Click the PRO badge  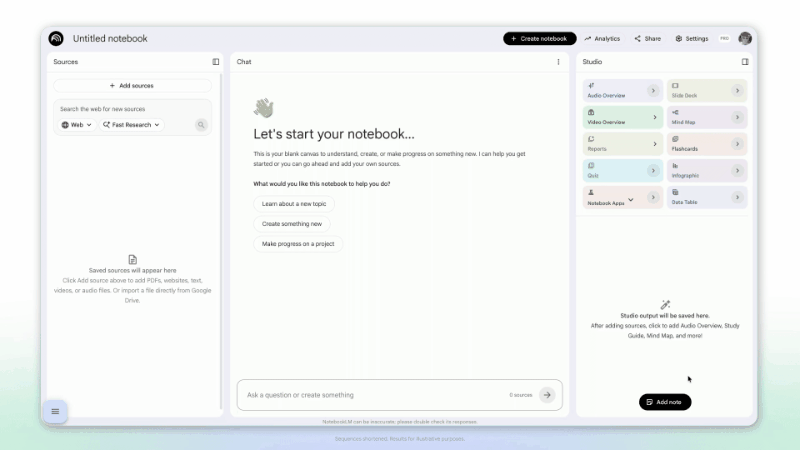click(x=724, y=38)
